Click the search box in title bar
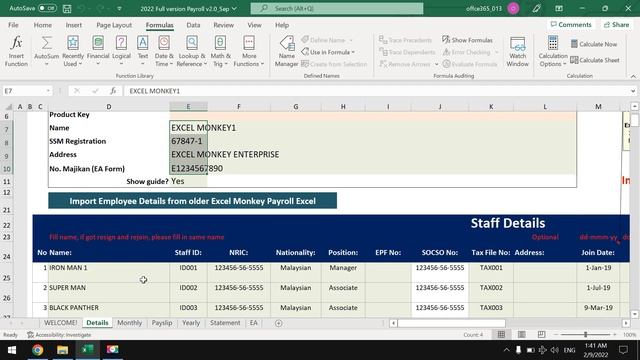Viewport: 640px width, 360px height. point(337,8)
